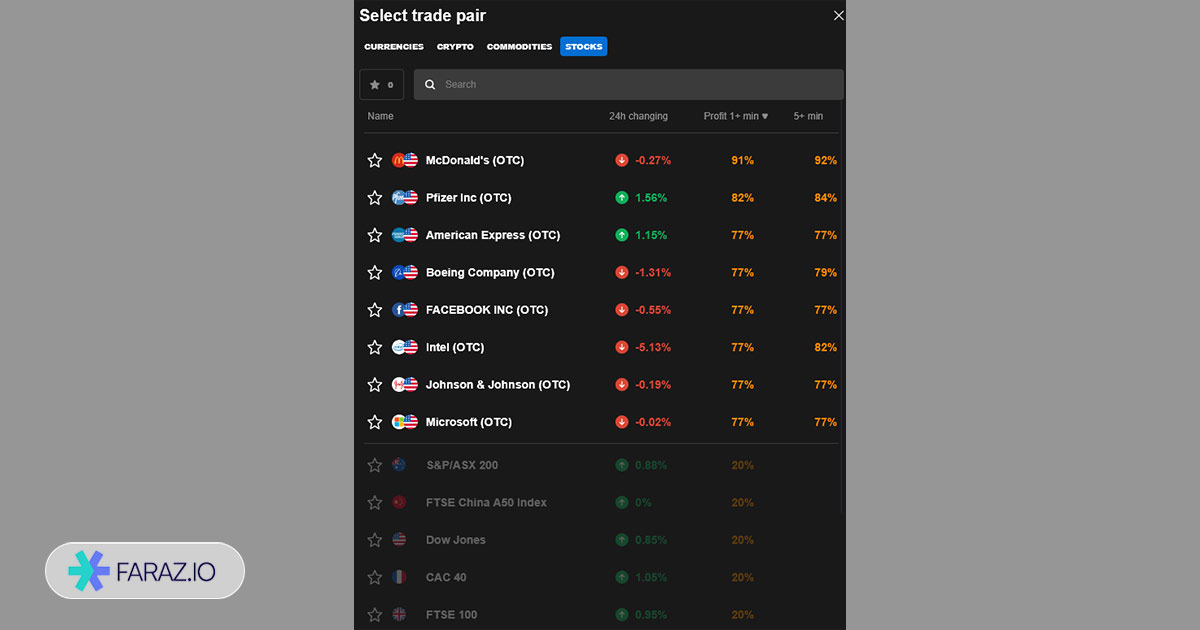Open the favorites star filter button
The width and height of the screenshot is (1200, 630).
click(382, 85)
